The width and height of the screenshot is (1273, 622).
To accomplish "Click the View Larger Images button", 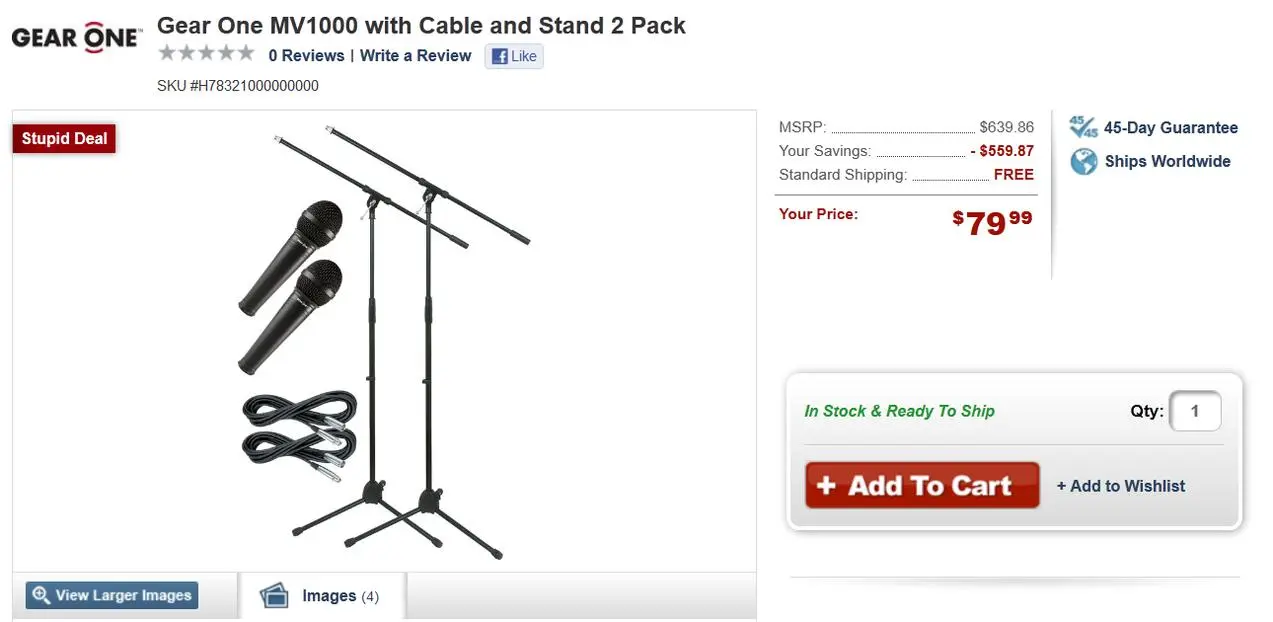I will click(x=112, y=595).
